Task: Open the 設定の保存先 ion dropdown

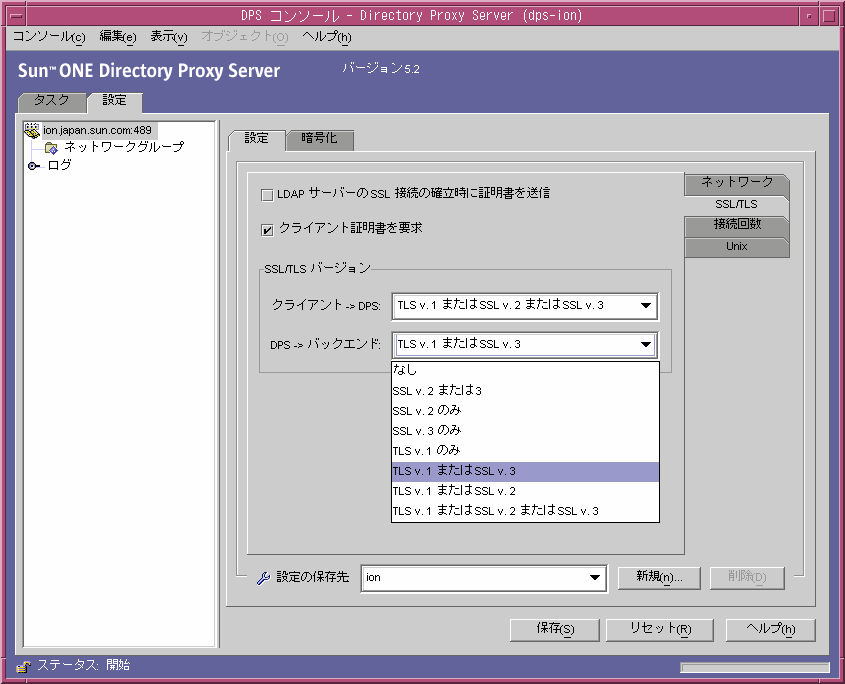Action: point(484,578)
